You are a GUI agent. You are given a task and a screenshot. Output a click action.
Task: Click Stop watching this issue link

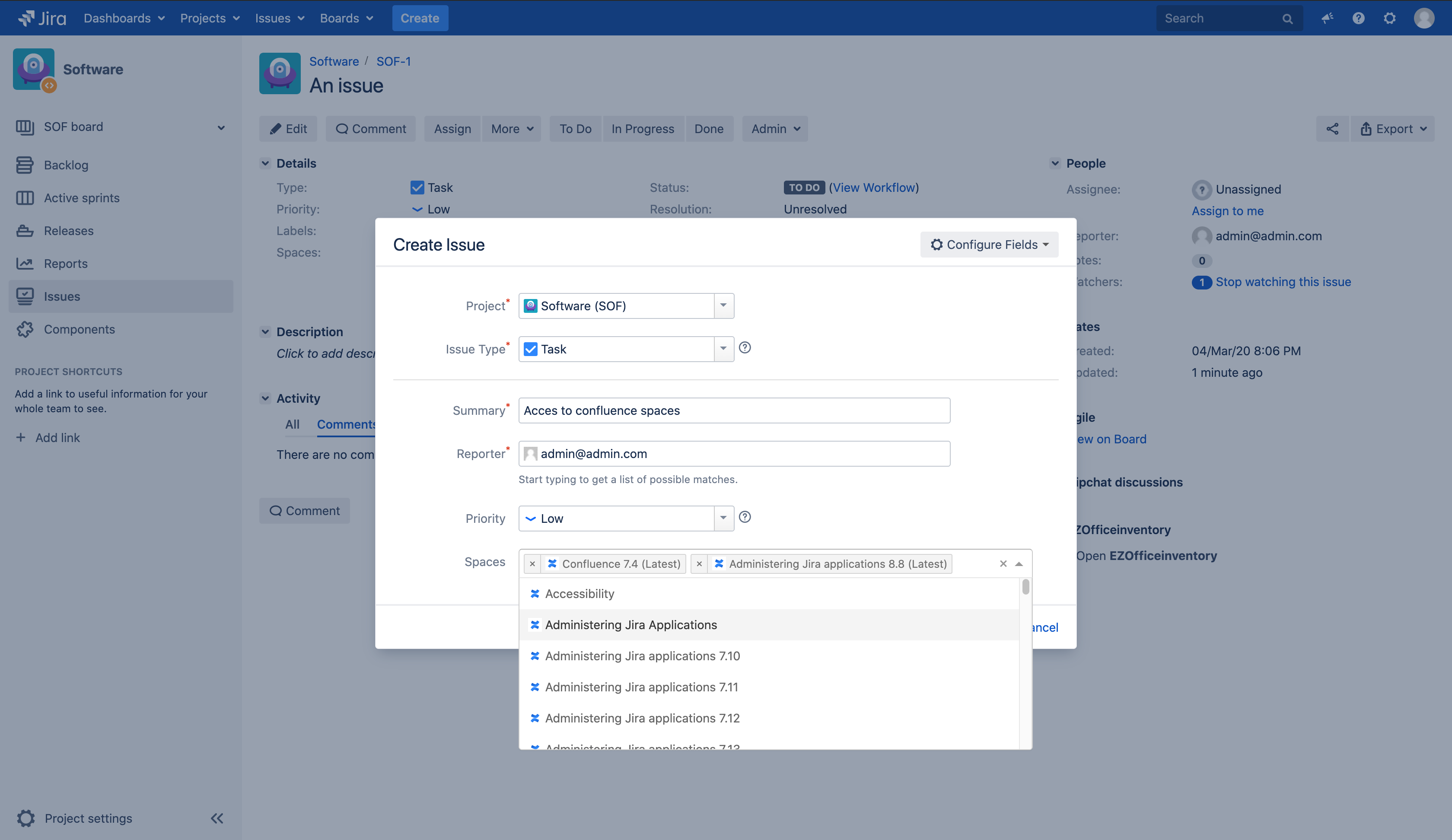[x=1283, y=282]
